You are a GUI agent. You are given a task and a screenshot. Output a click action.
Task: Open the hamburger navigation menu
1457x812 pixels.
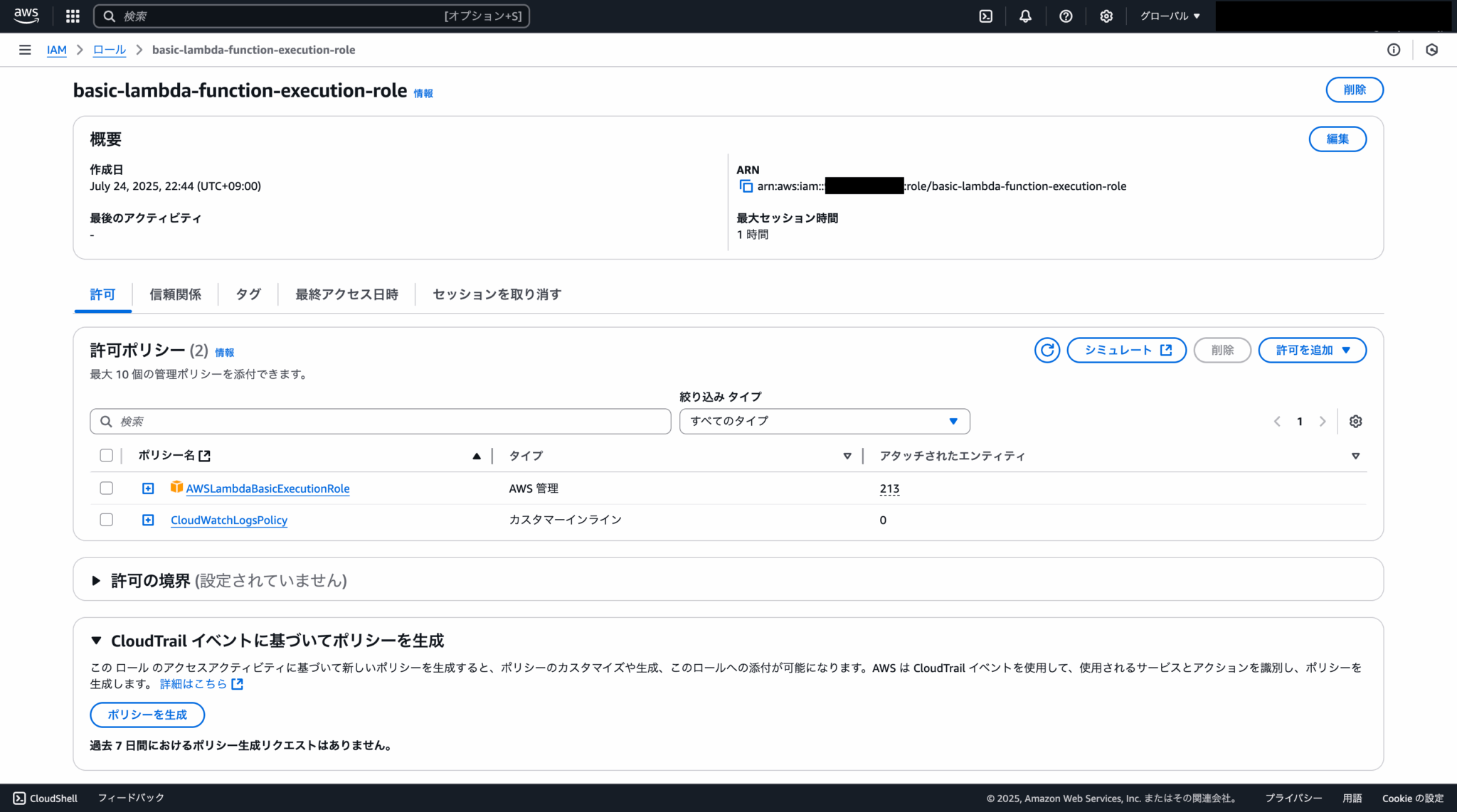point(25,49)
